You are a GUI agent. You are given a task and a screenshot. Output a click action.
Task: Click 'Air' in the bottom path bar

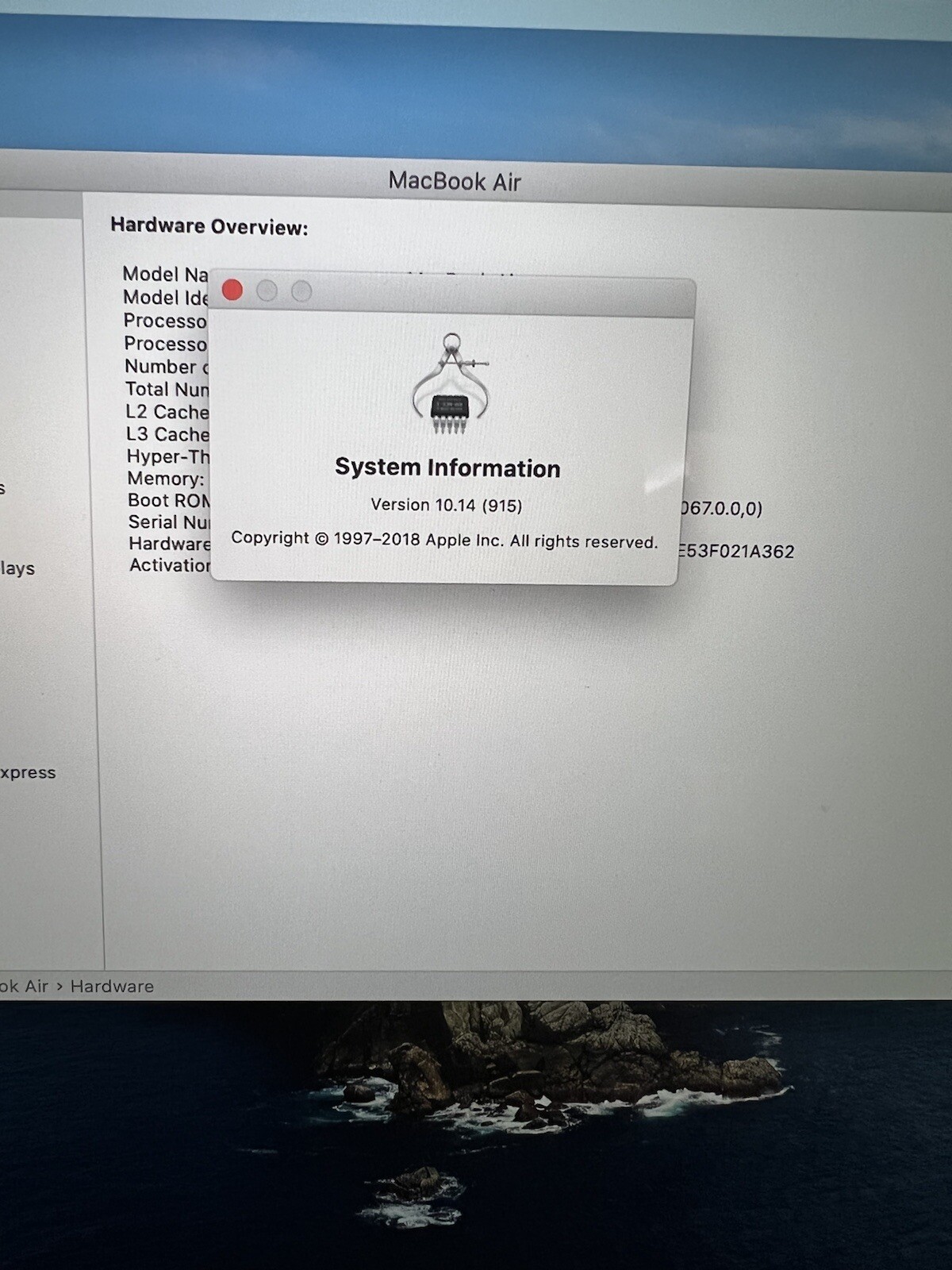36,986
